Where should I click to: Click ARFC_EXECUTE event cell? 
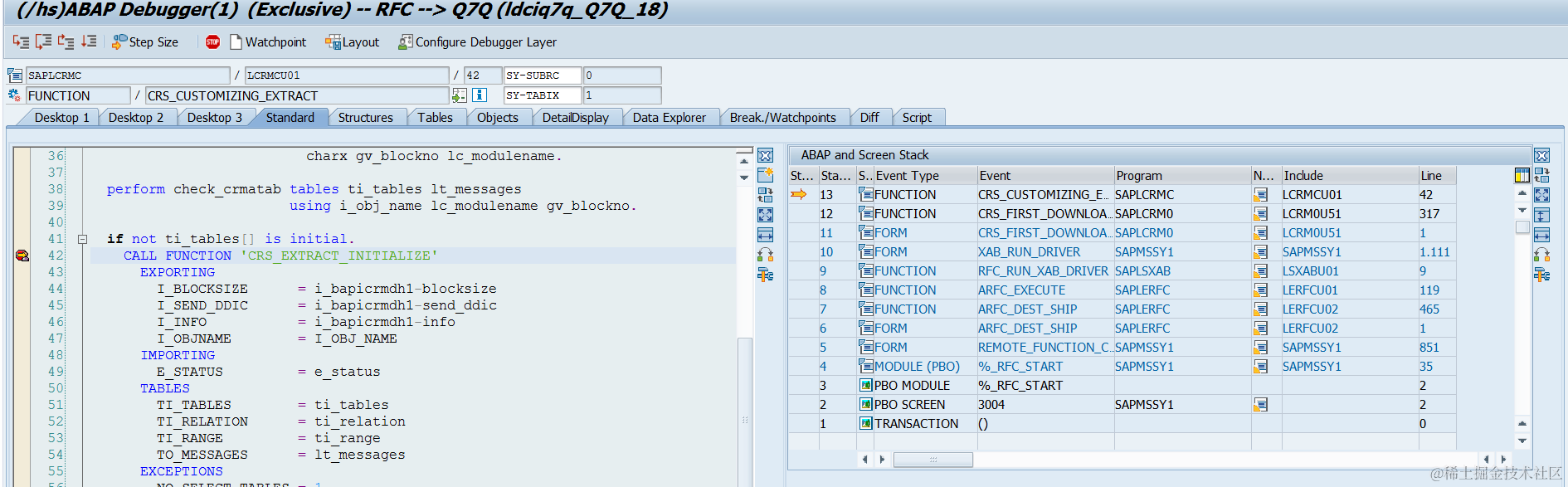(1045, 290)
